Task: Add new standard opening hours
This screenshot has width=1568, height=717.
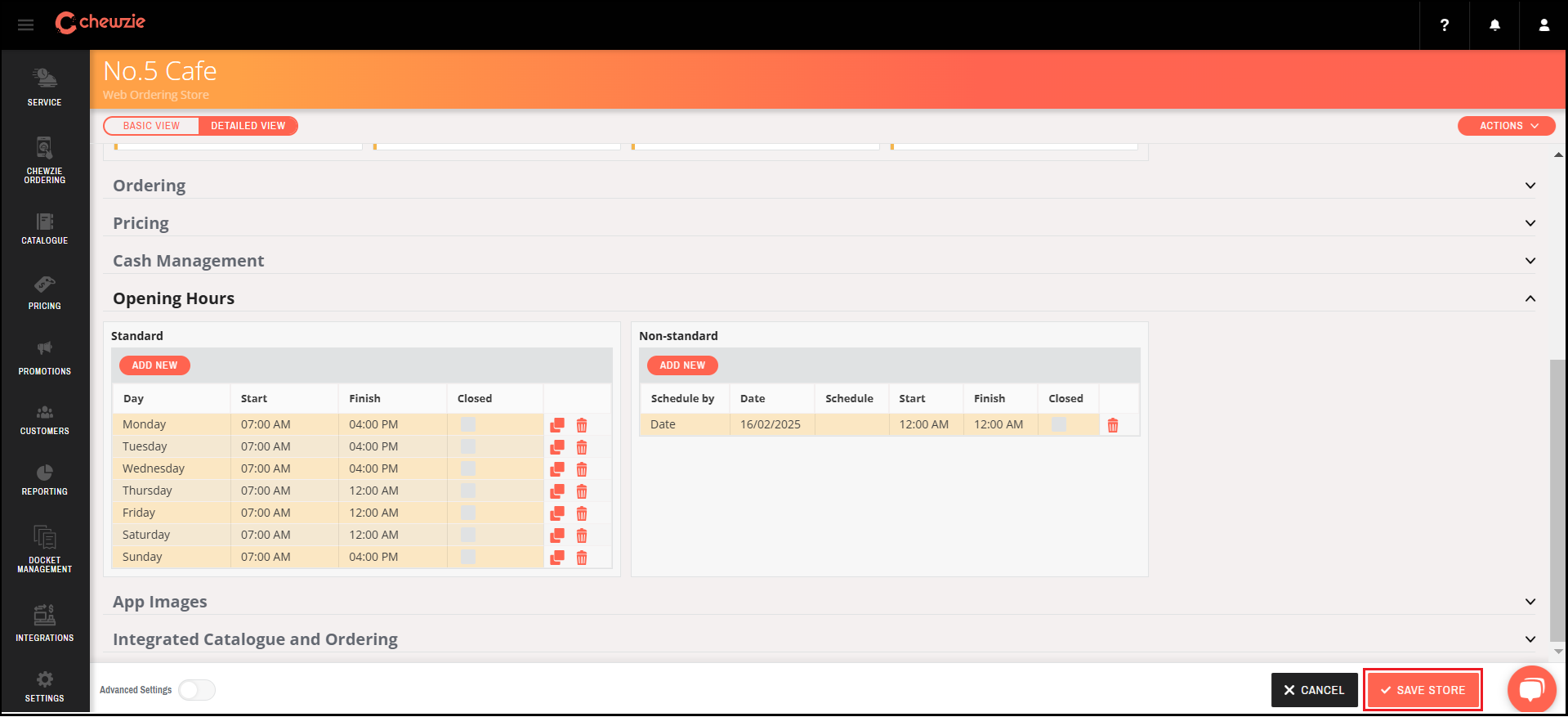Action: click(x=154, y=365)
